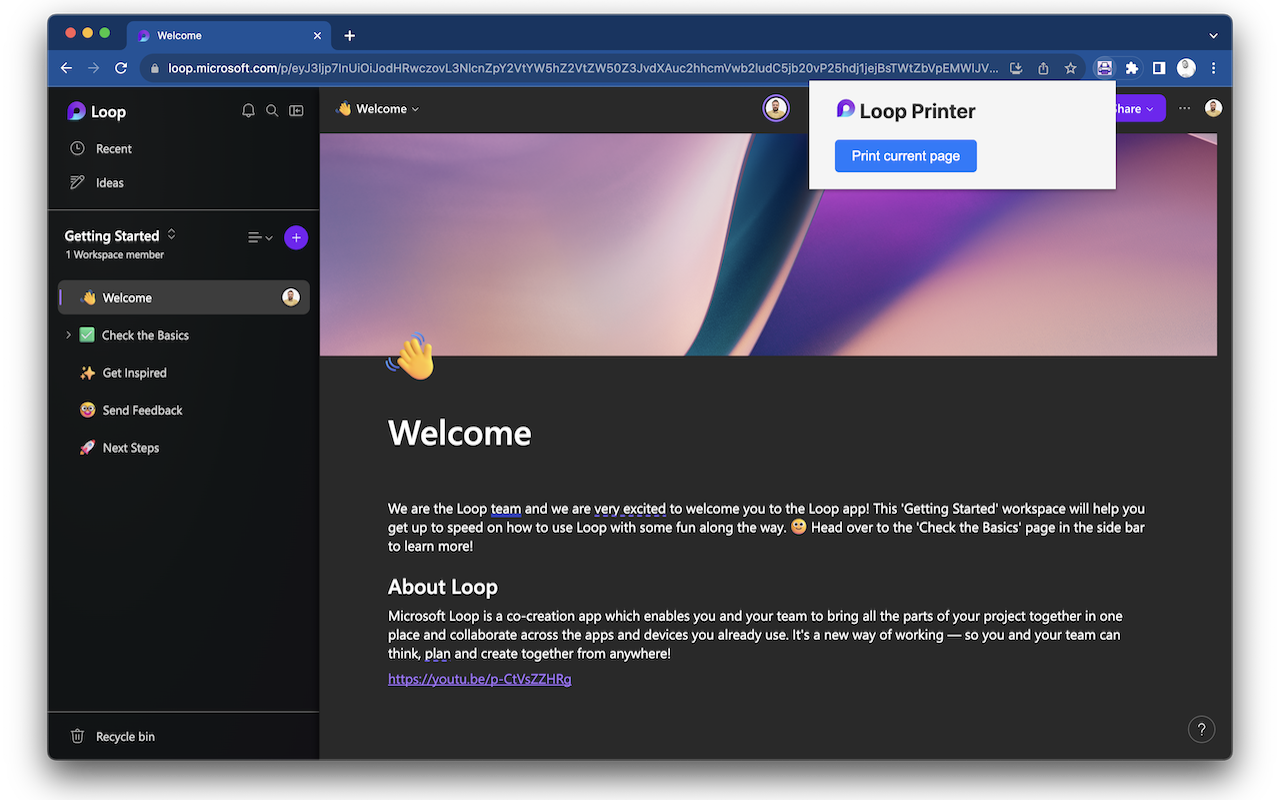Click the purple plus add-page button
Viewport: 1280px width, 800px height.
point(296,237)
